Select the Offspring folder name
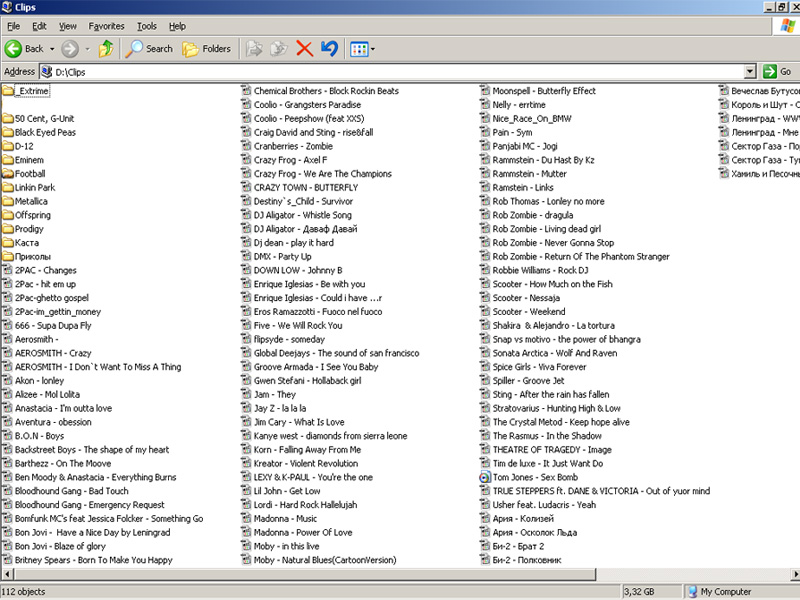The image size is (800, 600). [x=33, y=215]
